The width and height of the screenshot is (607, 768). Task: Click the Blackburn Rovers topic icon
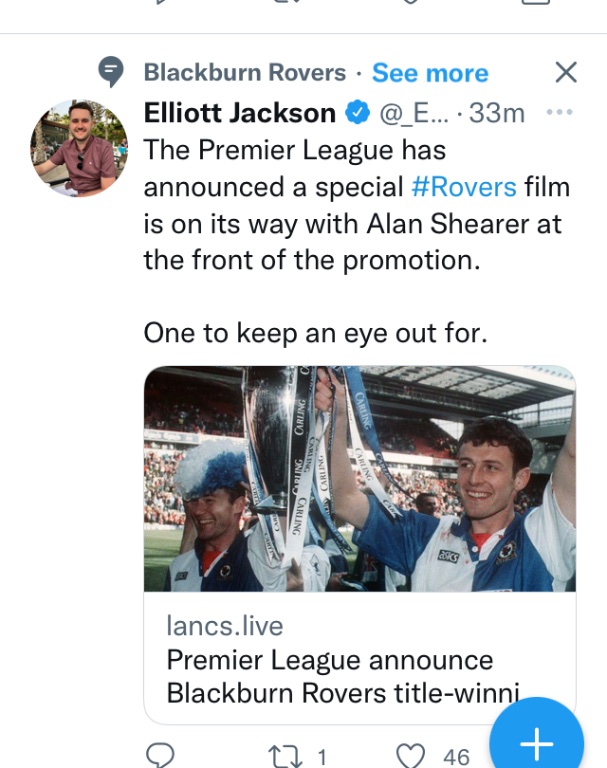[111, 72]
